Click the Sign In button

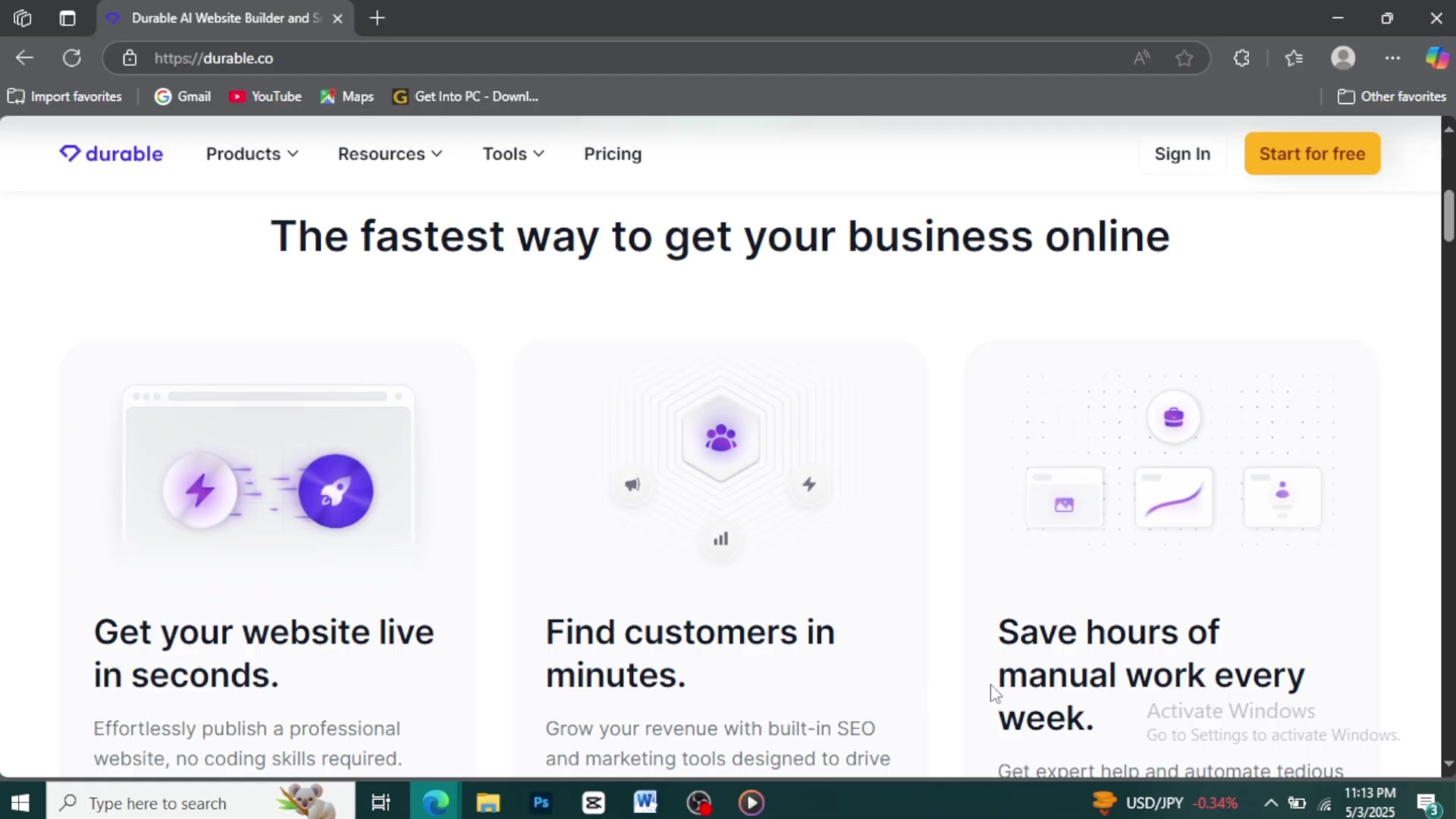click(1182, 154)
